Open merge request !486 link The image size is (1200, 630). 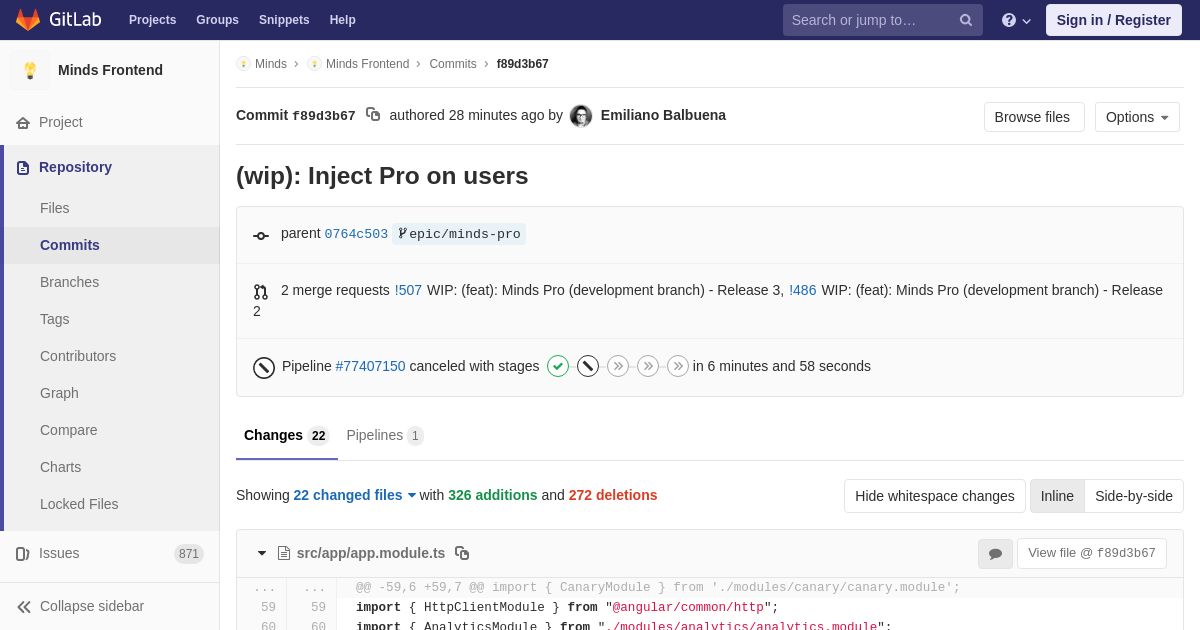803,290
